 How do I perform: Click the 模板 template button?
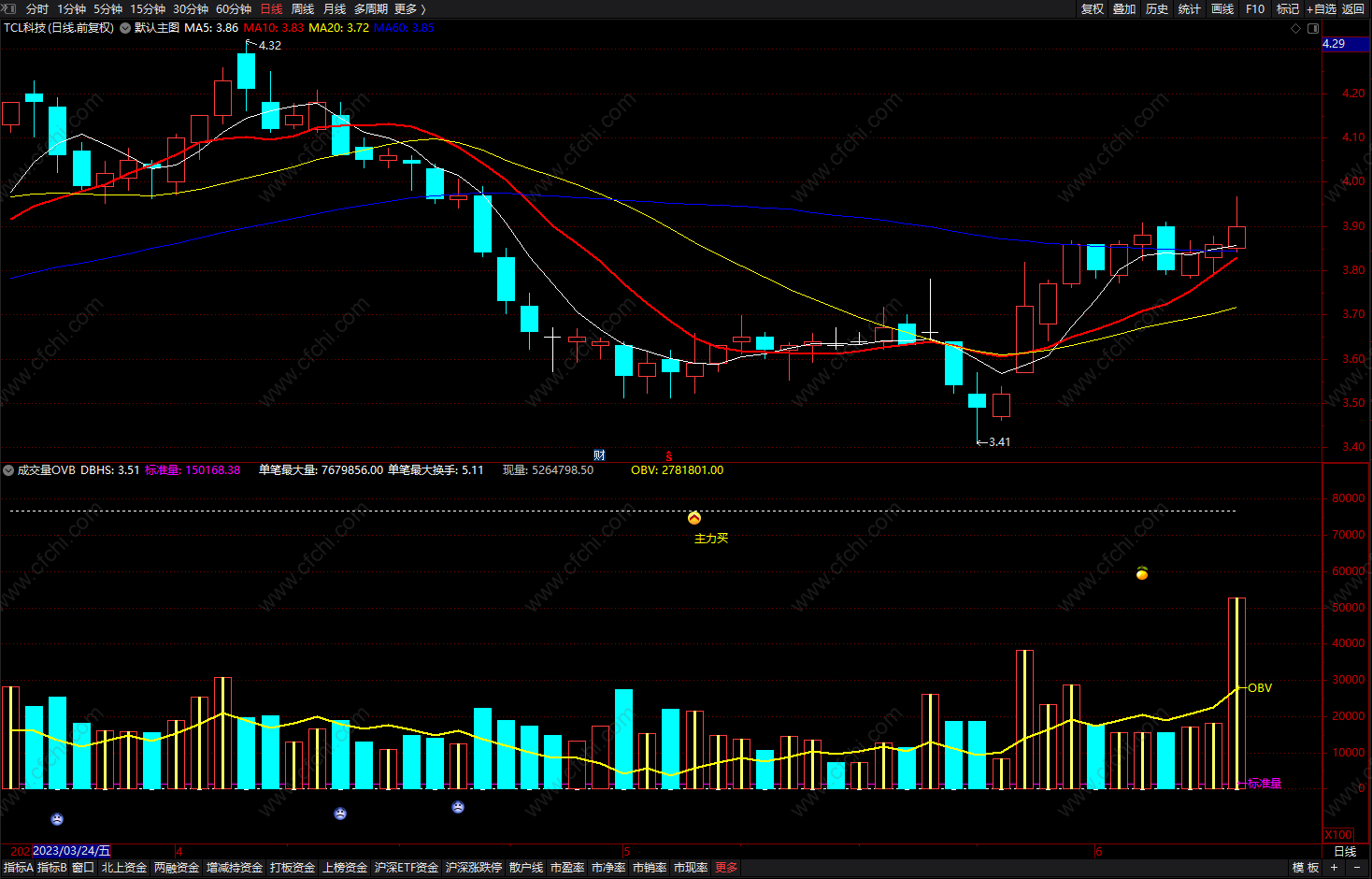tap(1306, 868)
